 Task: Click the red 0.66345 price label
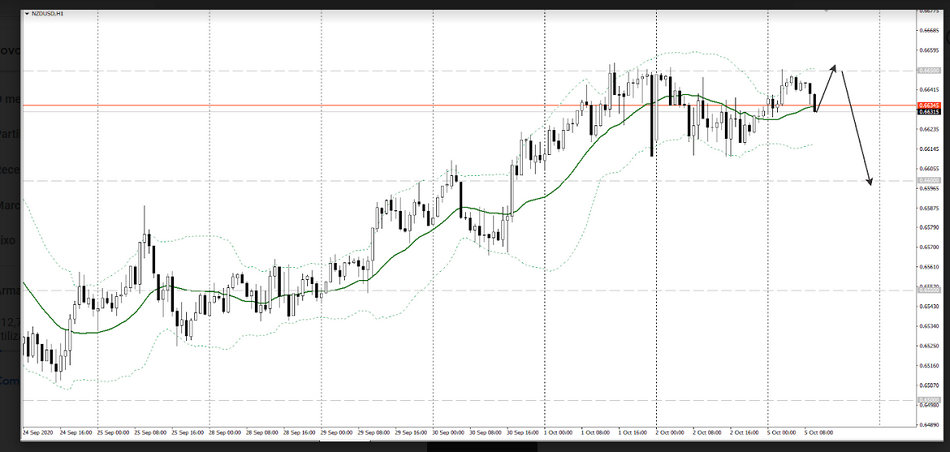928,105
